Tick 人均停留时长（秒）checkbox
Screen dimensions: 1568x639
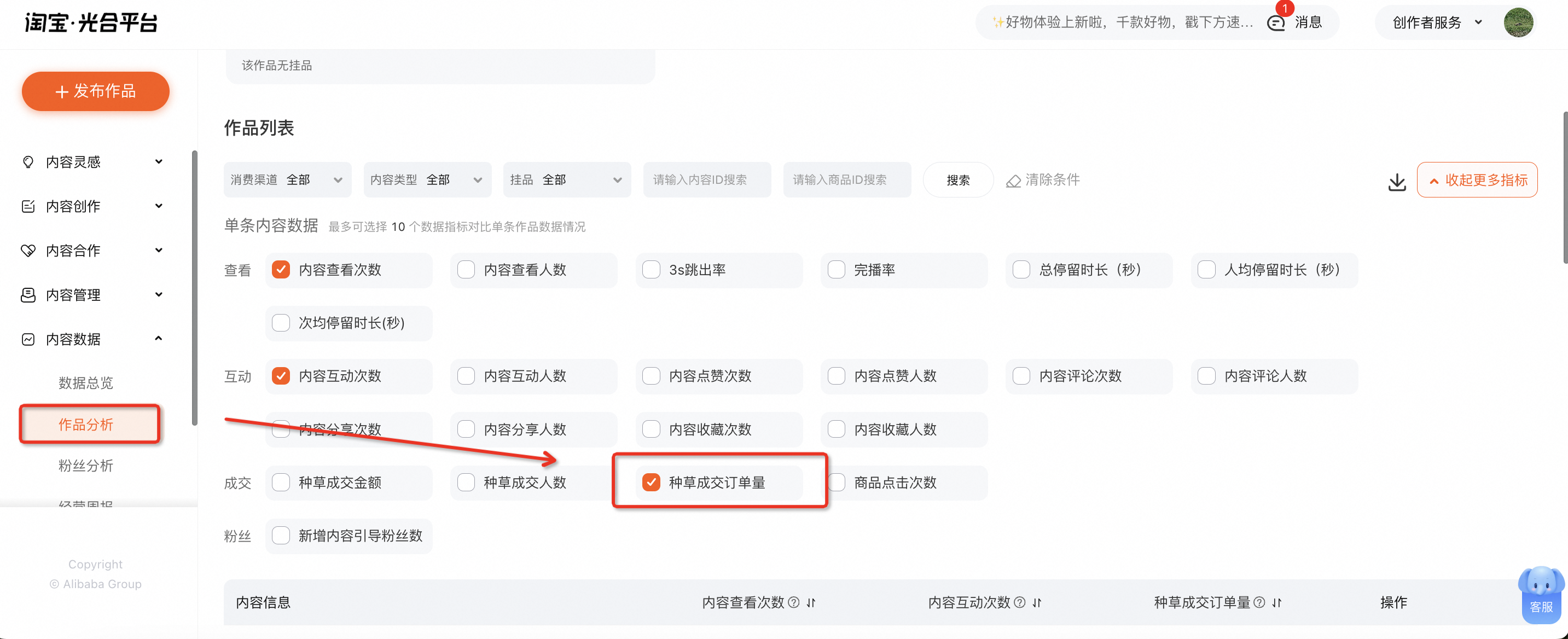pyautogui.click(x=1206, y=270)
